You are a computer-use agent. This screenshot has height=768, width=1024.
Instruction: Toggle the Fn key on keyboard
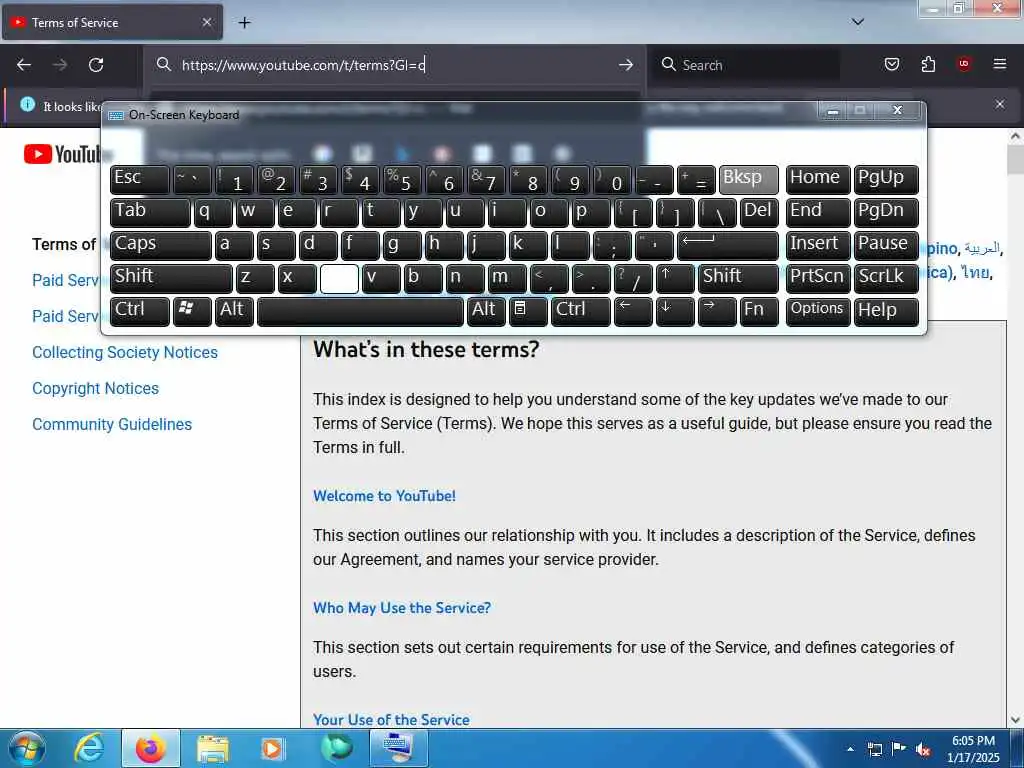tap(759, 311)
